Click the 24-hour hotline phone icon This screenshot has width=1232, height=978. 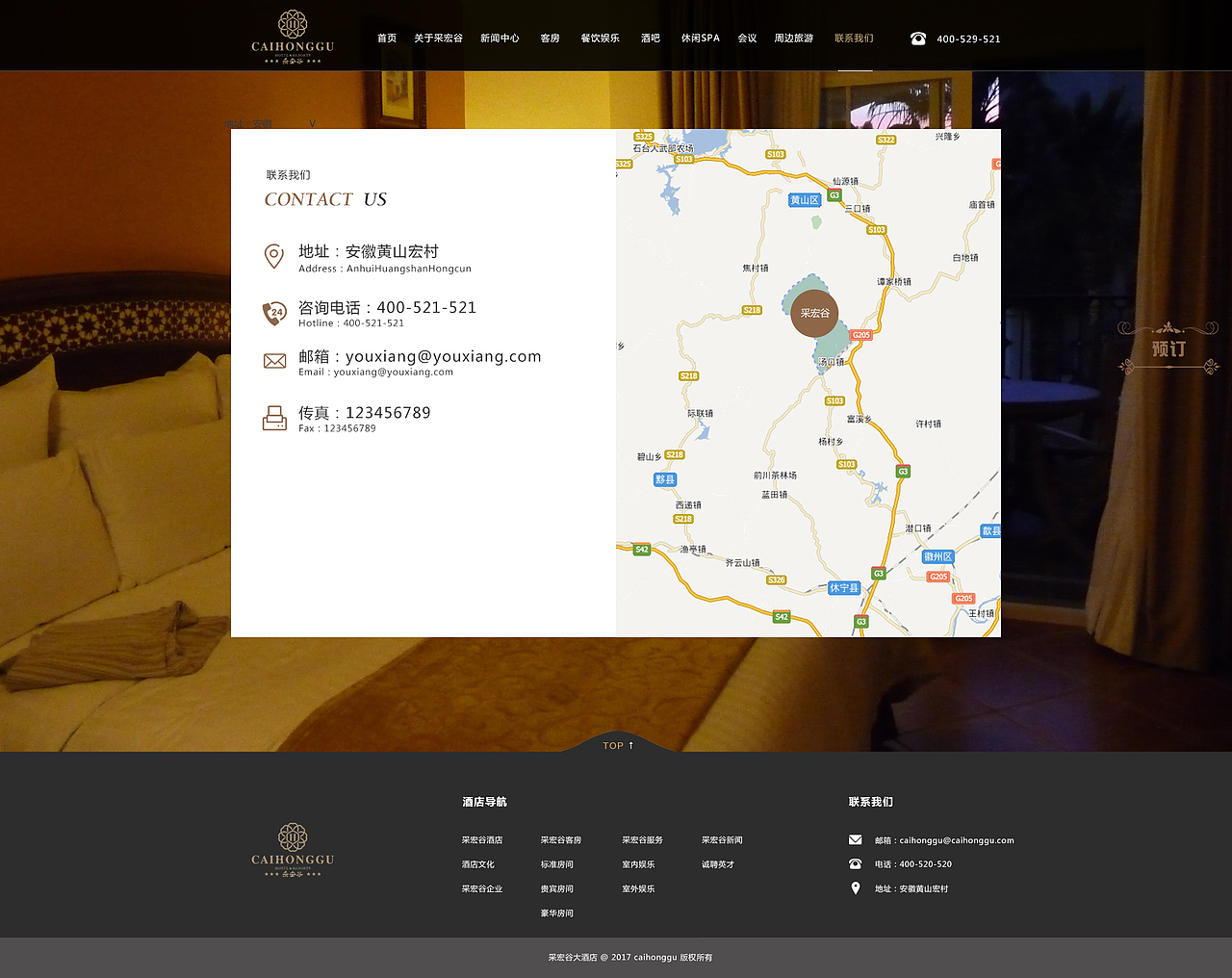pyautogui.click(x=274, y=313)
